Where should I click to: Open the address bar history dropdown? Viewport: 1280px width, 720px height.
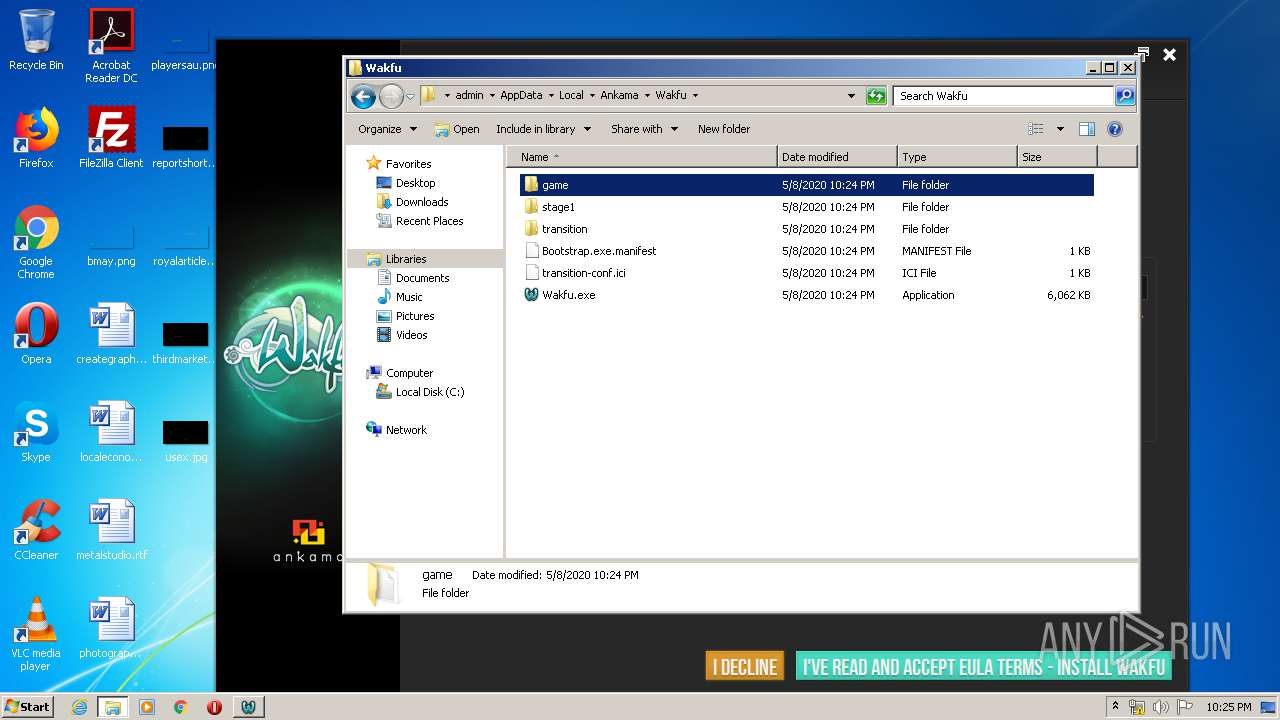click(851, 96)
